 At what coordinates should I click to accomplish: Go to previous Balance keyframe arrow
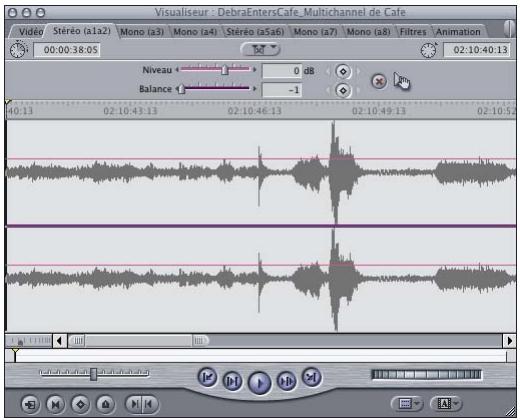pos(328,91)
